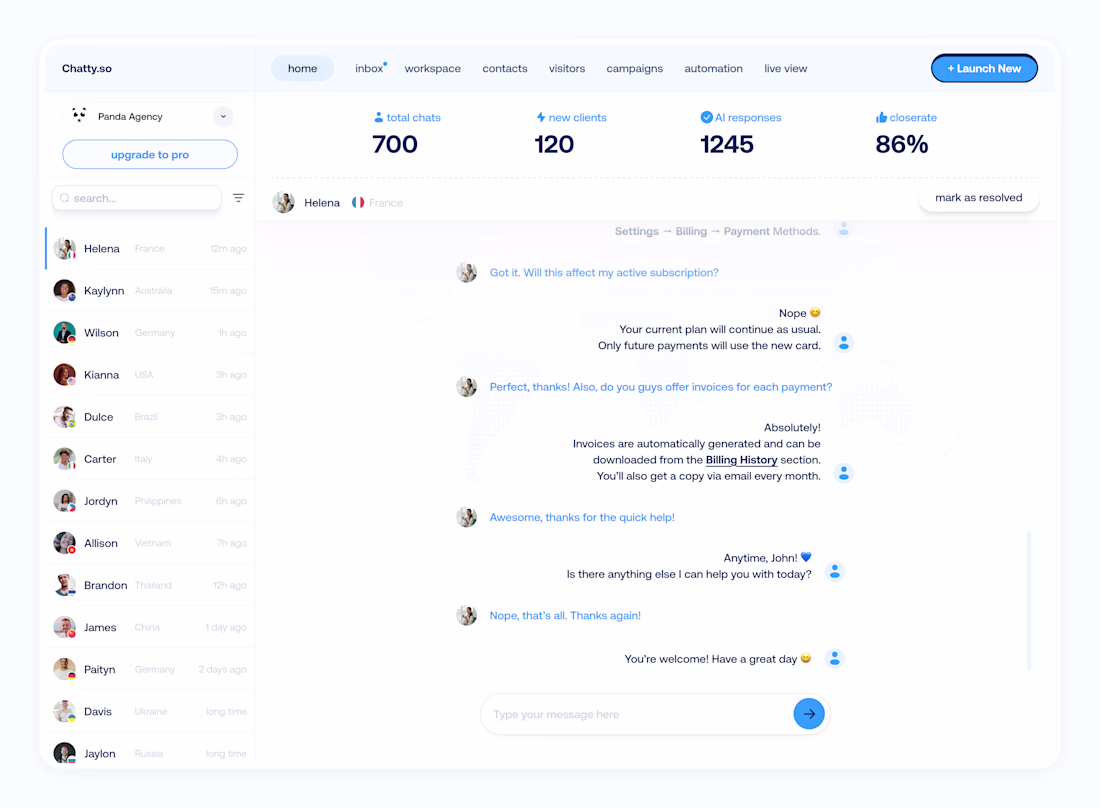1100x808 pixels.
Task: Switch to the workspace tab
Action: [x=432, y=68]
